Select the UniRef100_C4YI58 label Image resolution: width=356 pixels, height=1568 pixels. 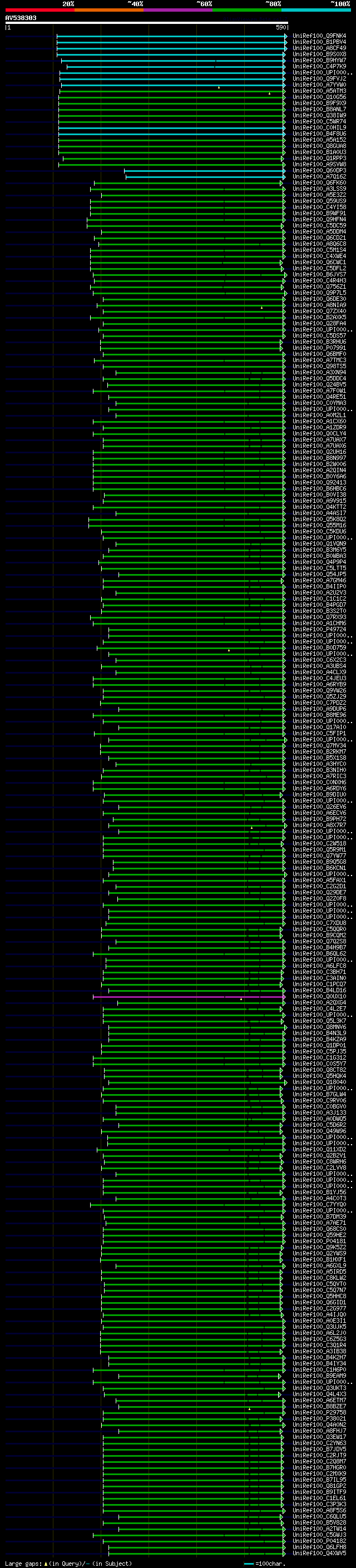[319, 207]
